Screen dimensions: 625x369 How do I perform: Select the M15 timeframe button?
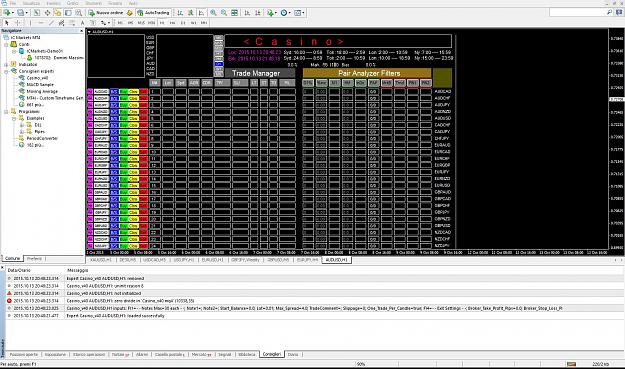tap(141, 23)
